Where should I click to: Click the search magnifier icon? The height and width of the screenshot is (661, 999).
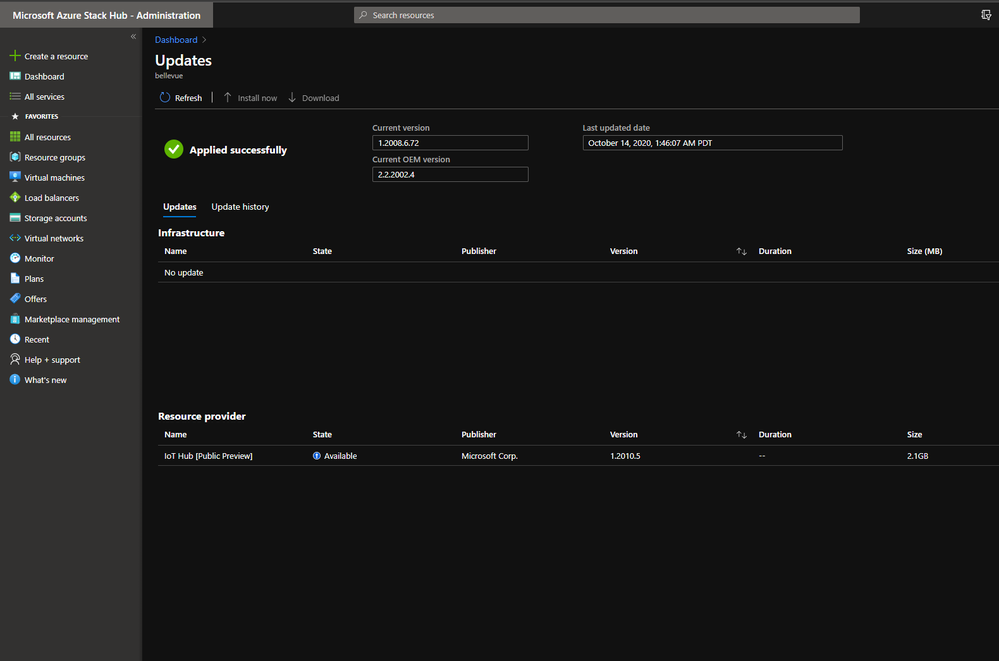point(363,15)
